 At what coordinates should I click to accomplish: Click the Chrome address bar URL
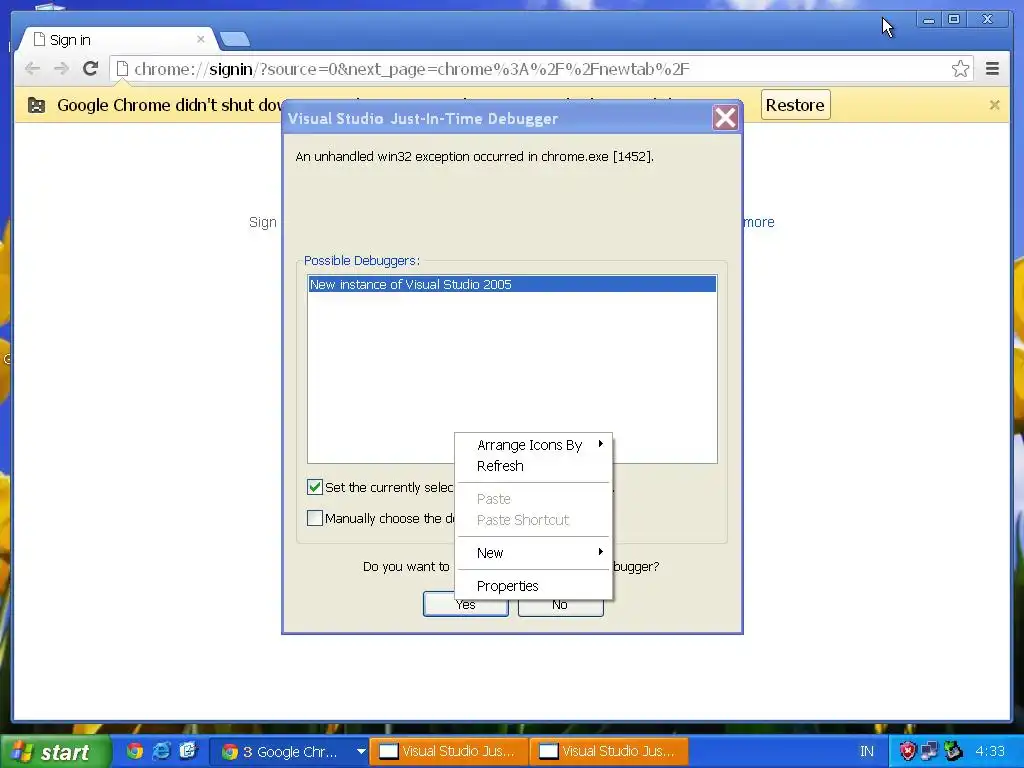(411, 69)
